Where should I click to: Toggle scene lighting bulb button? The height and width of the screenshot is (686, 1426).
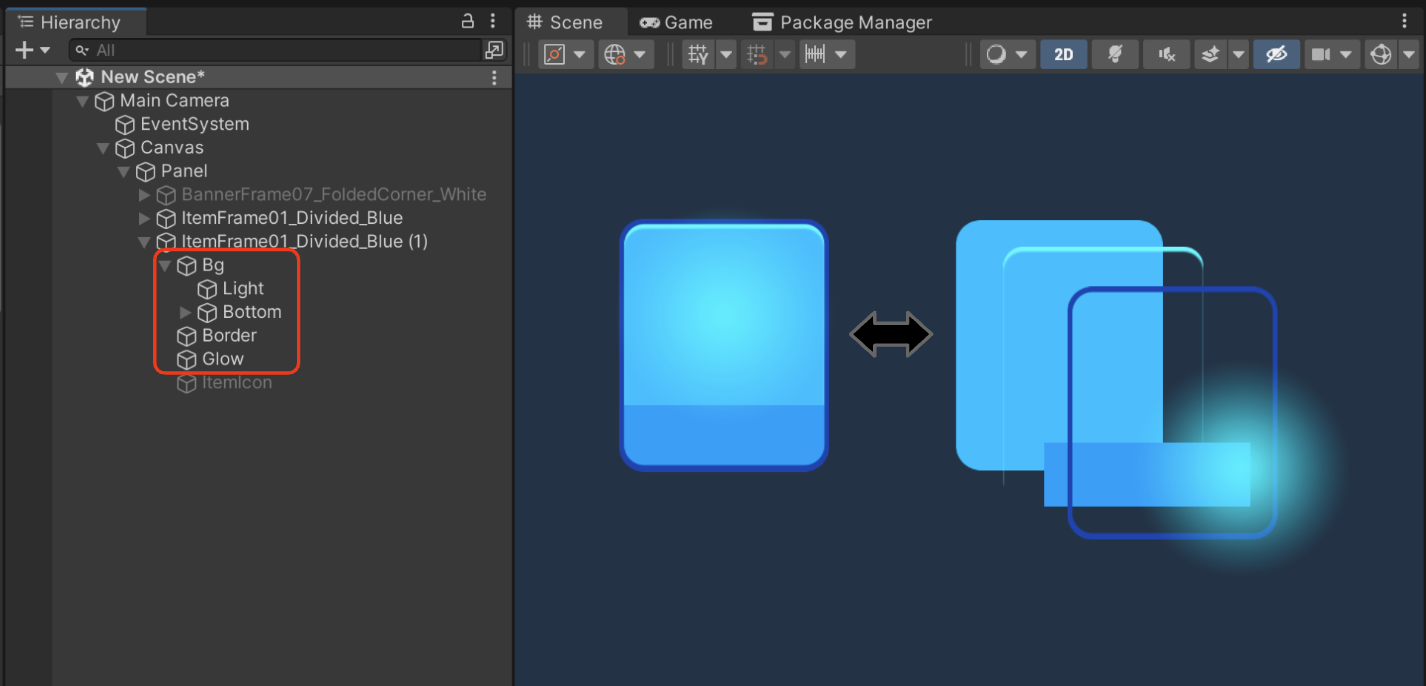pyautogui.click(x=1115, y=55)
